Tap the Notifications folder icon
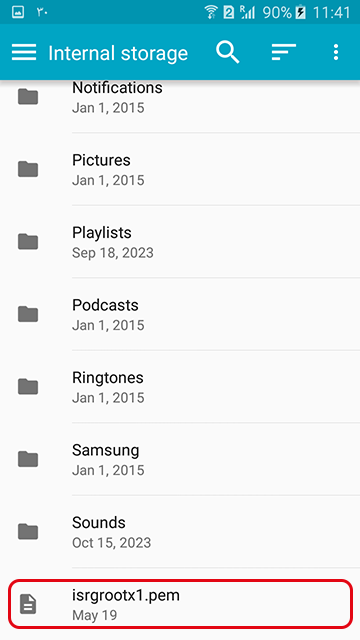The image size is (360, 640). pos(28,97)
